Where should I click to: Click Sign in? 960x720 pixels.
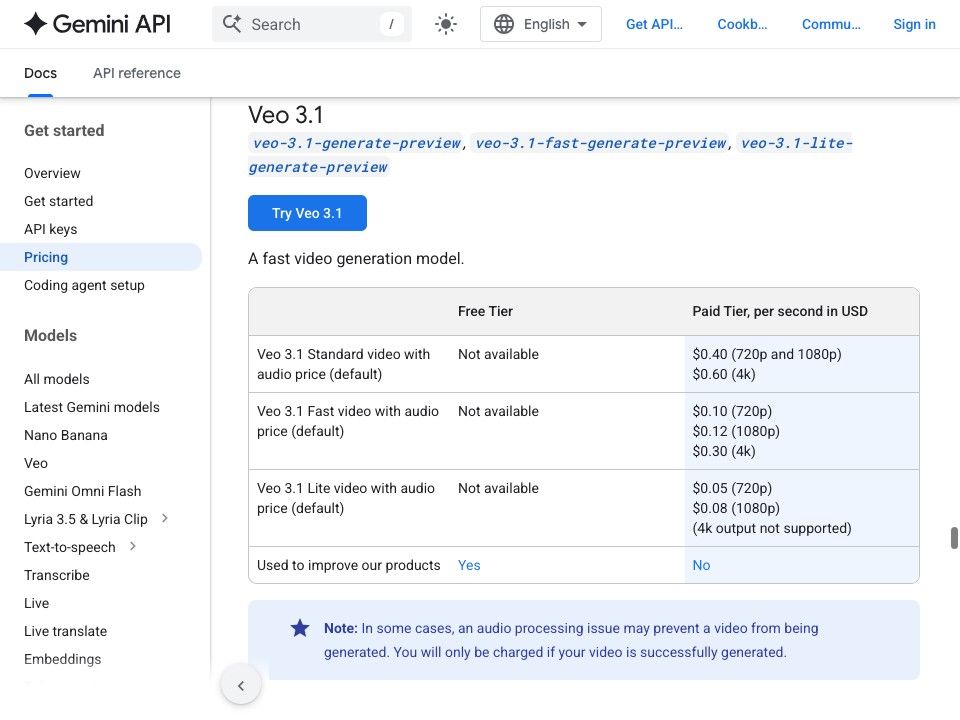(x=914, y=24)
